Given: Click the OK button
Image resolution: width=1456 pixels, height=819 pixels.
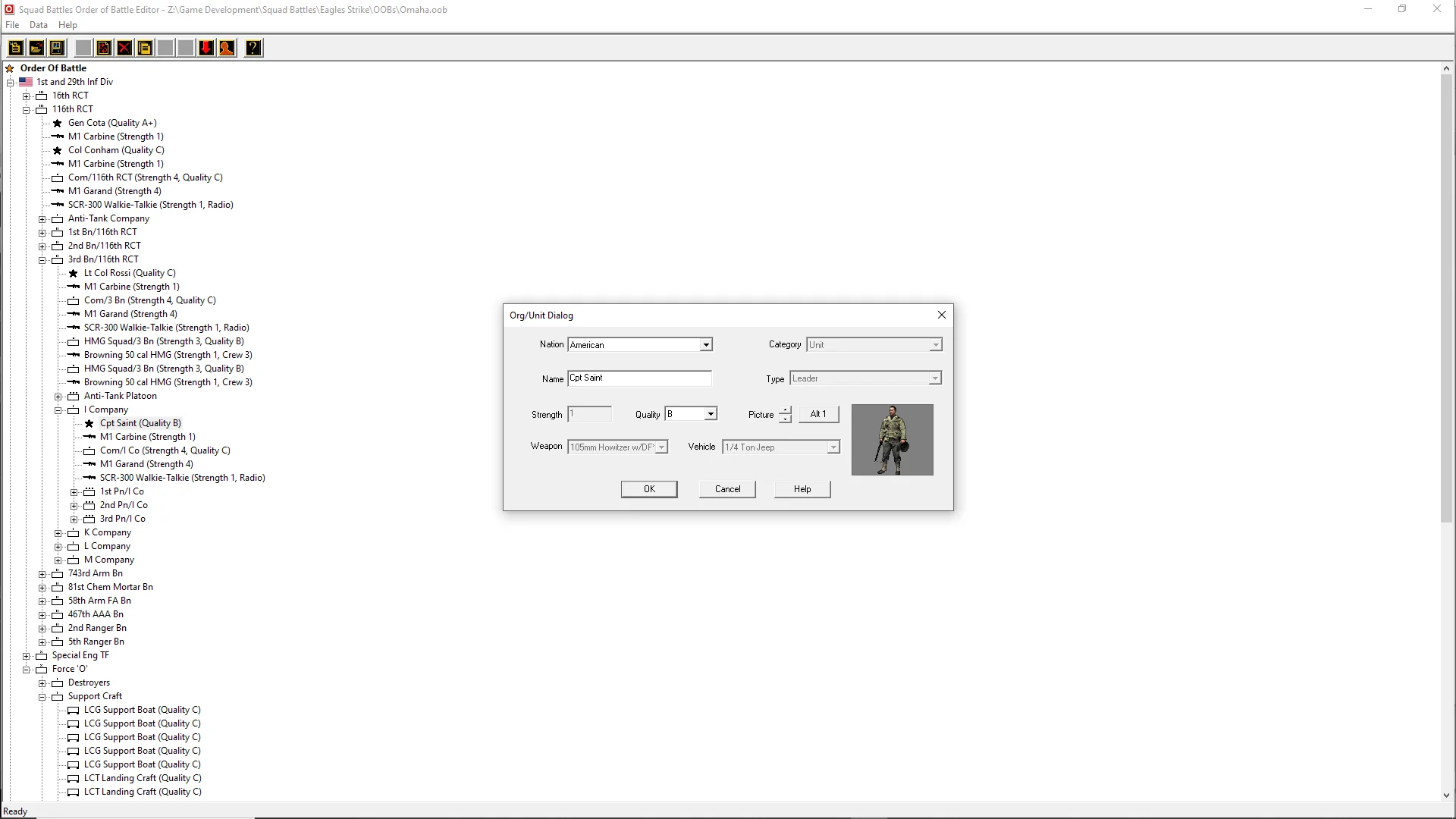Looking at the screenshot, I should (x=649, y=489).
